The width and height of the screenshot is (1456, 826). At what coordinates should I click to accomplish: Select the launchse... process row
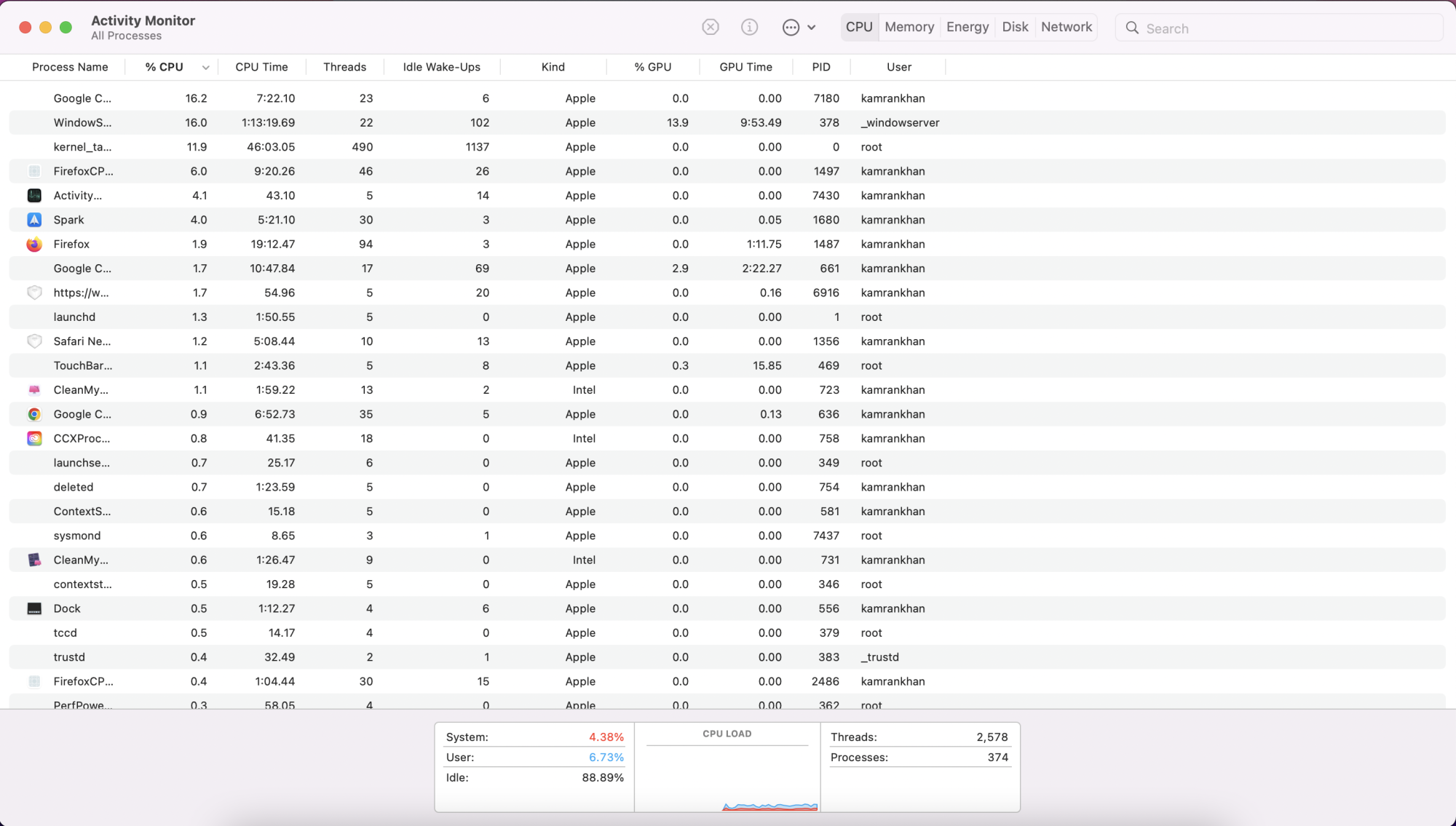coord(727,463)
